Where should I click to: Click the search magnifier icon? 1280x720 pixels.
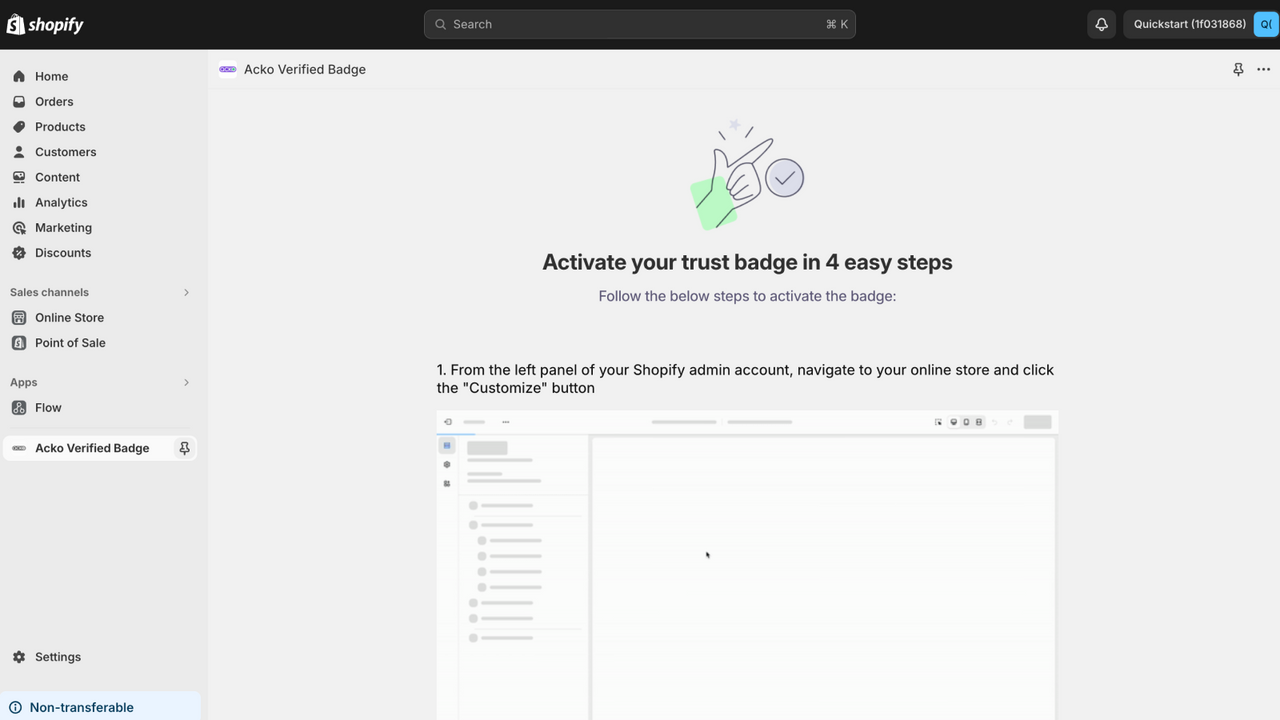tap(440, 24)
